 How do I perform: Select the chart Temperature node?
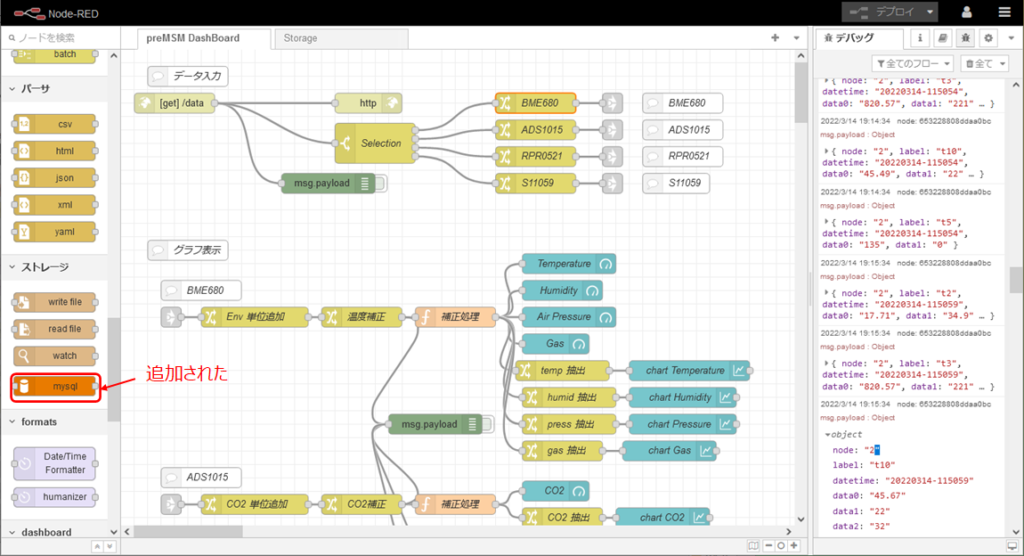coord(688,370)
